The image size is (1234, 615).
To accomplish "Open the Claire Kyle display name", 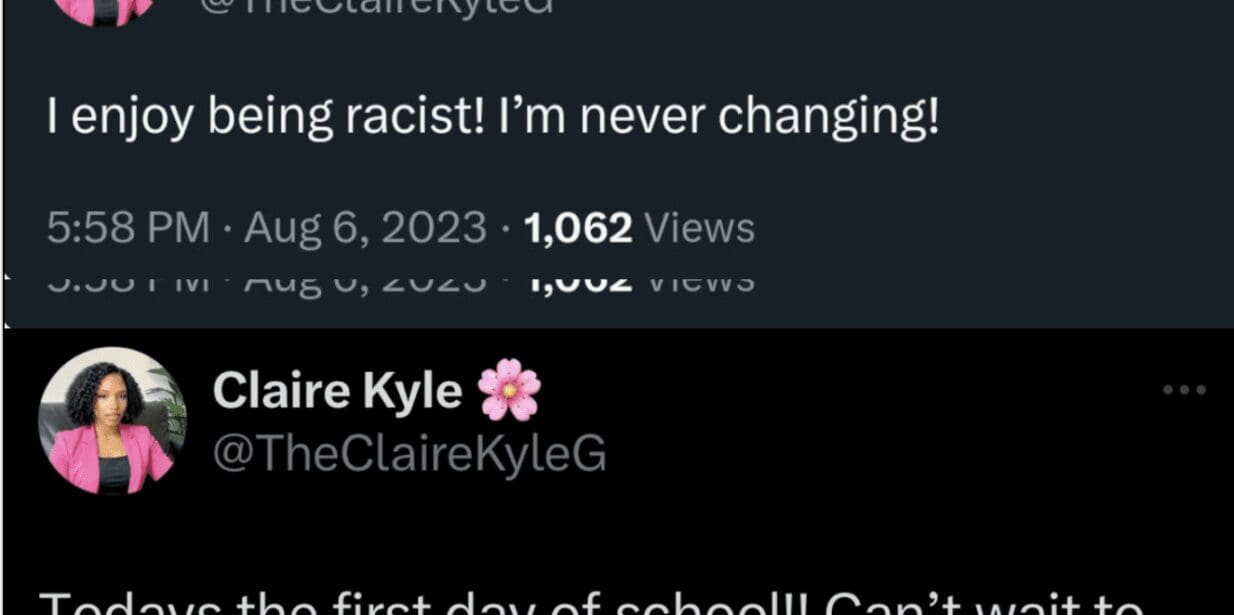I will 338,391.
